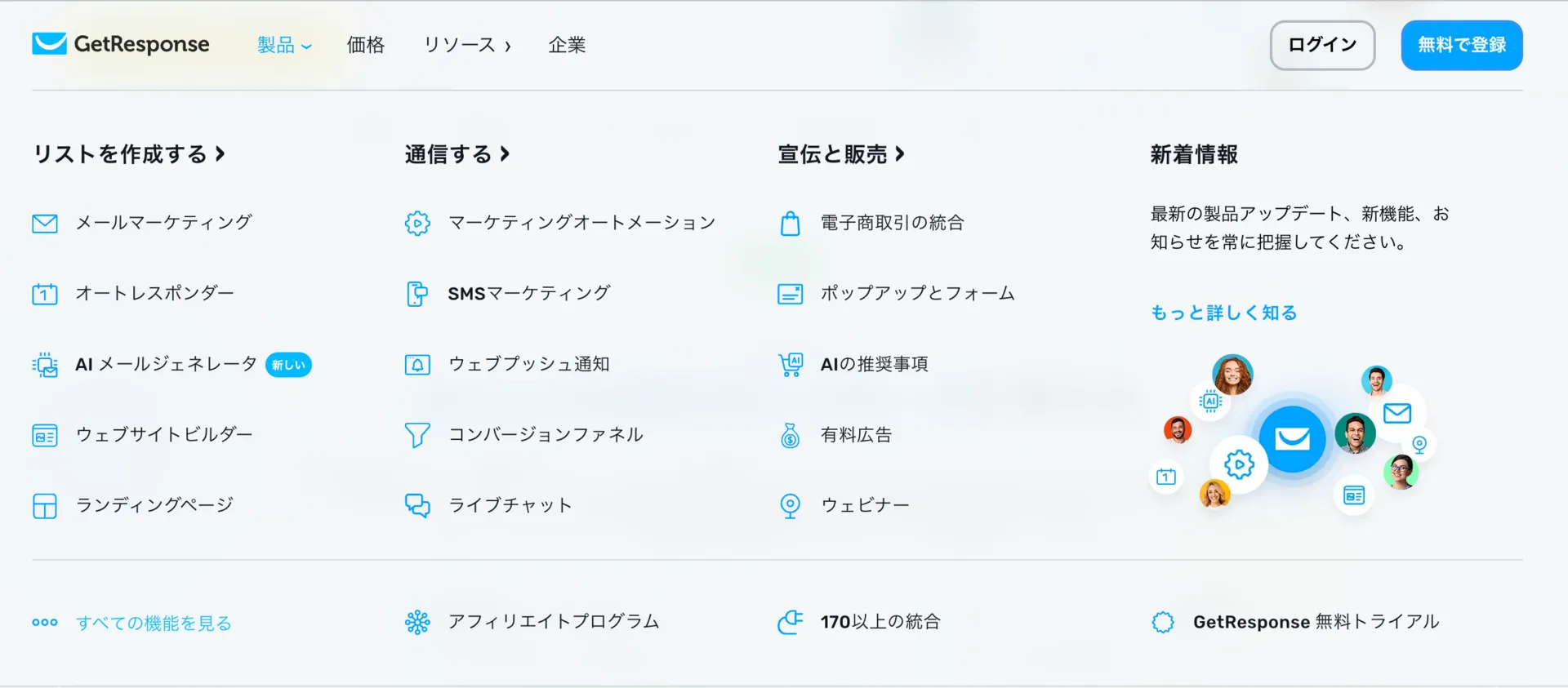Click the email marketing envelope icon
The height and width of the screenshot is (688, 1568).
point(45,223)
